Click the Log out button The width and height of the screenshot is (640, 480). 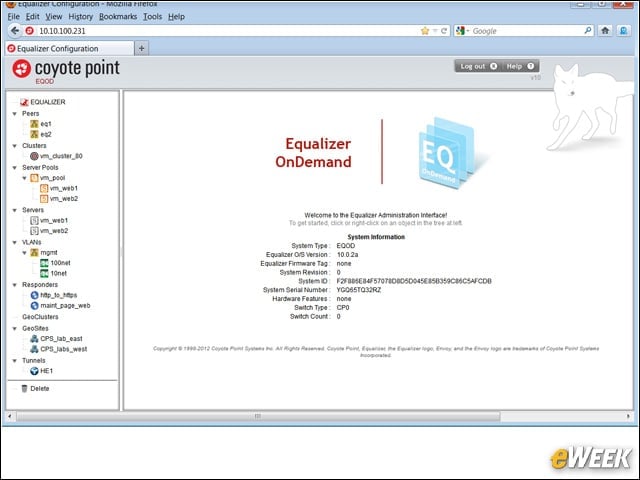coord(478,66)
